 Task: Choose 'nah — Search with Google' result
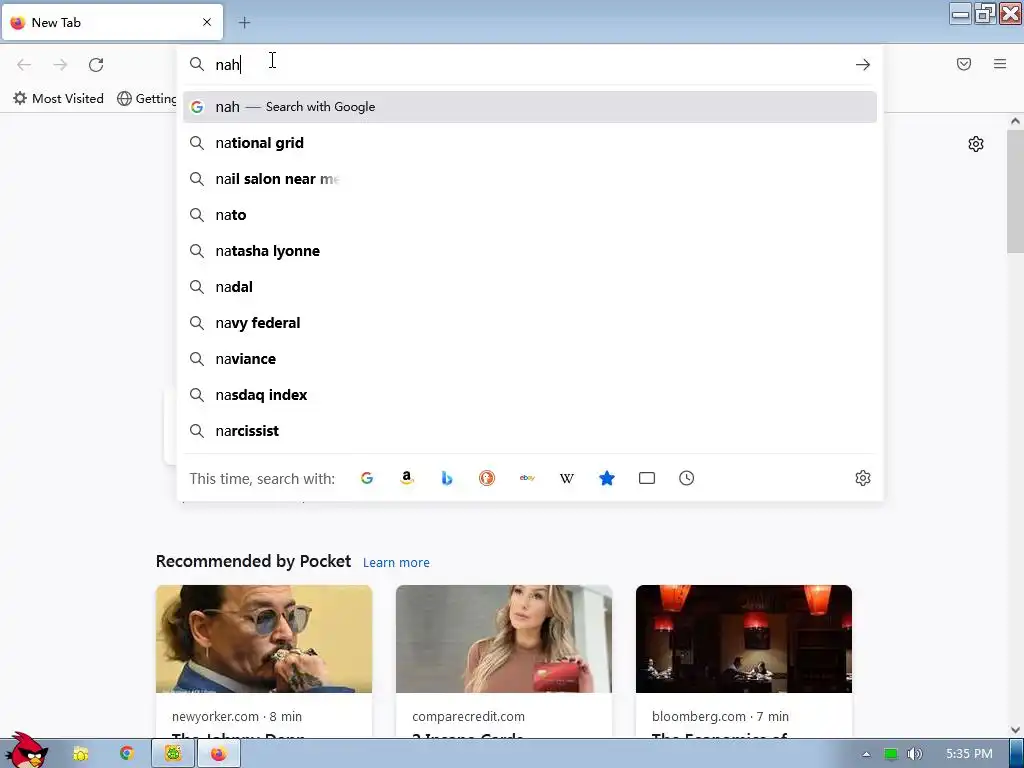pyautogui.click(x=530, y=107)
